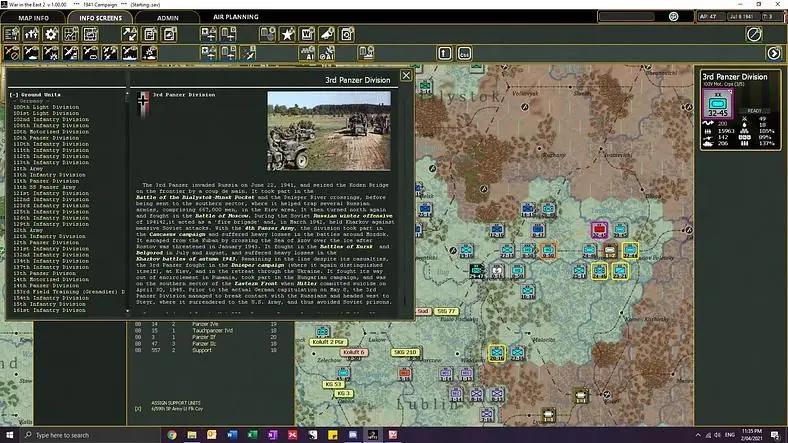Click the 'SKG 210' label on map
This screenshot has height=443, width=788.
[405, 353]
